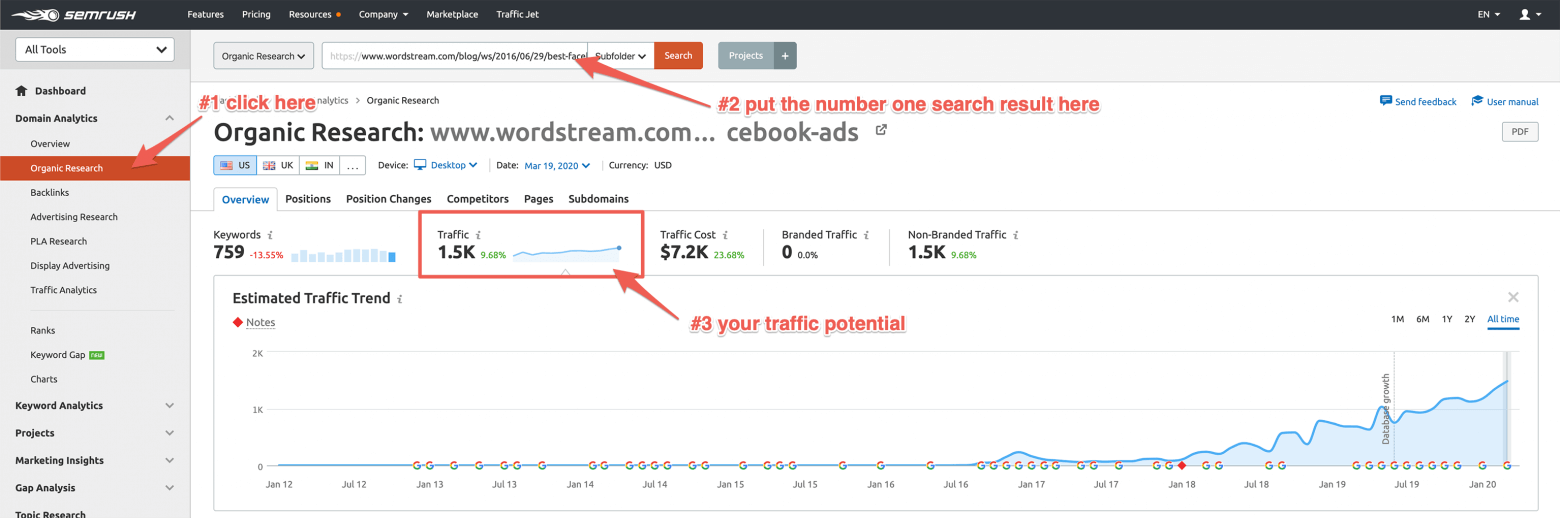Open Resources in the top navigation
1560x518 pixels.
coord(311,15)
